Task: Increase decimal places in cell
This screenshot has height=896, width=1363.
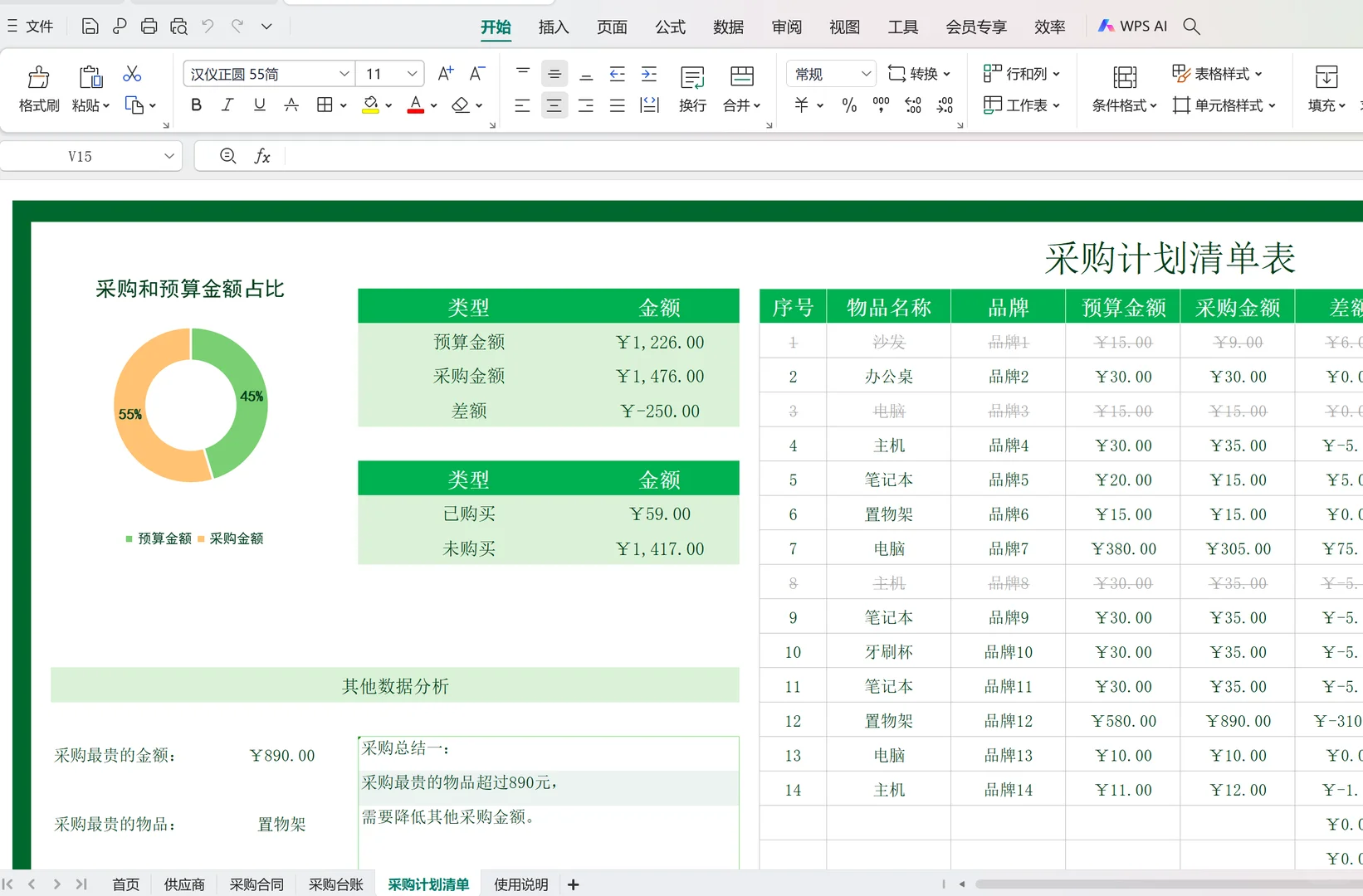Action: (912, 105)
